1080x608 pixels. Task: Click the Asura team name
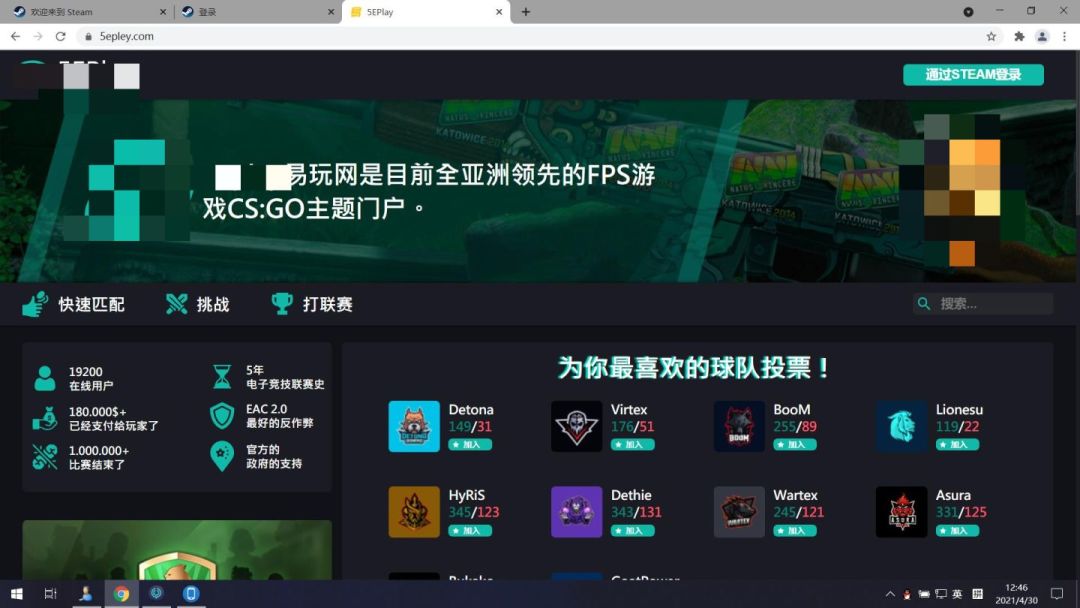pyautogui.click(x=953, y=495)
